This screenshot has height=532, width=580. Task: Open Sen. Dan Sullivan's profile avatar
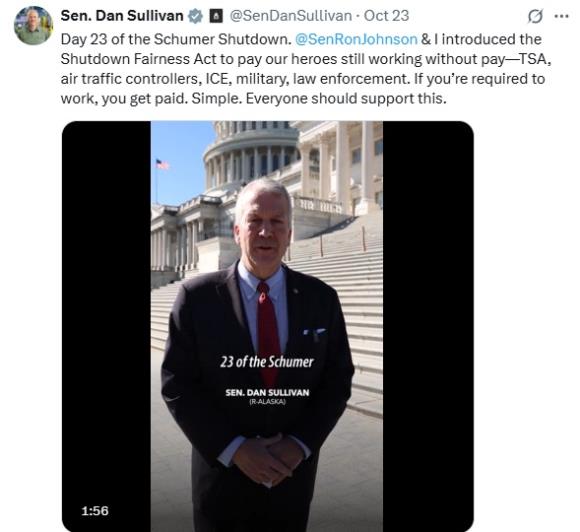tap(34, 26)
